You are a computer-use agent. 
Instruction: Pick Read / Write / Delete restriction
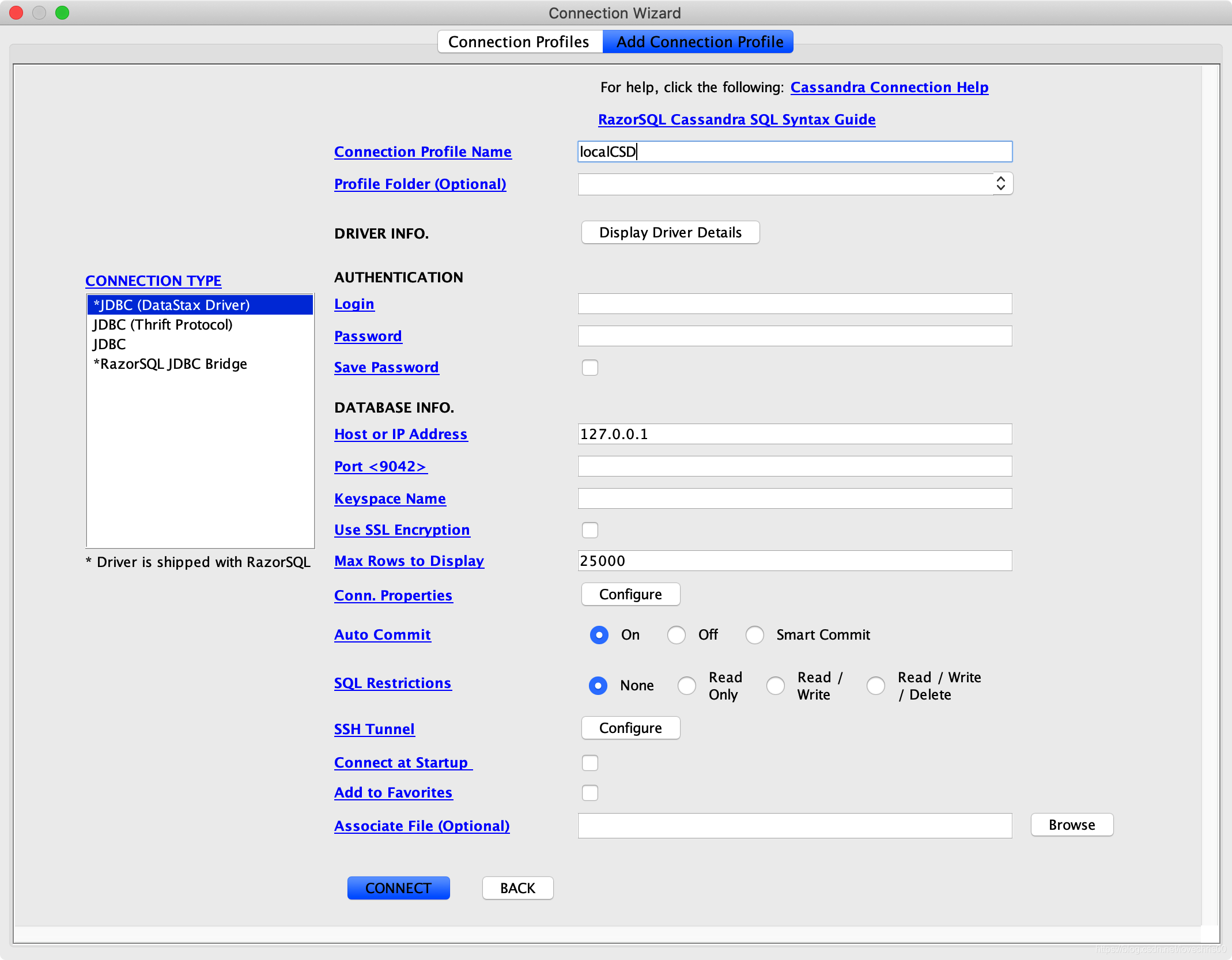coord(876,686)
